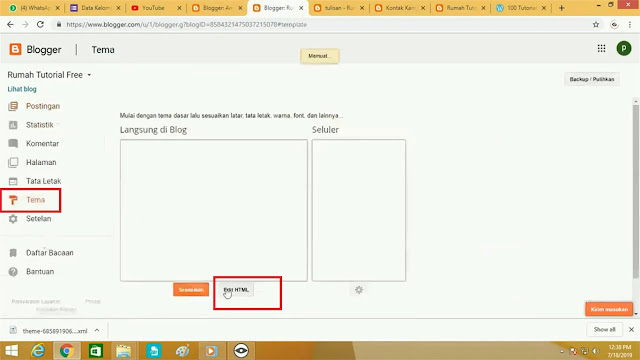The width and height of the screenshot is (640, 360).
Task: Open the Setelan gear icon in the sidebar
Action: click(x=13, y=219)
